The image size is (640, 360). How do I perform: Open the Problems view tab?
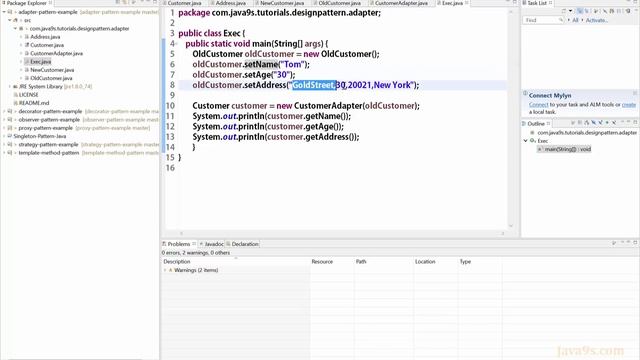pos(179,244)
